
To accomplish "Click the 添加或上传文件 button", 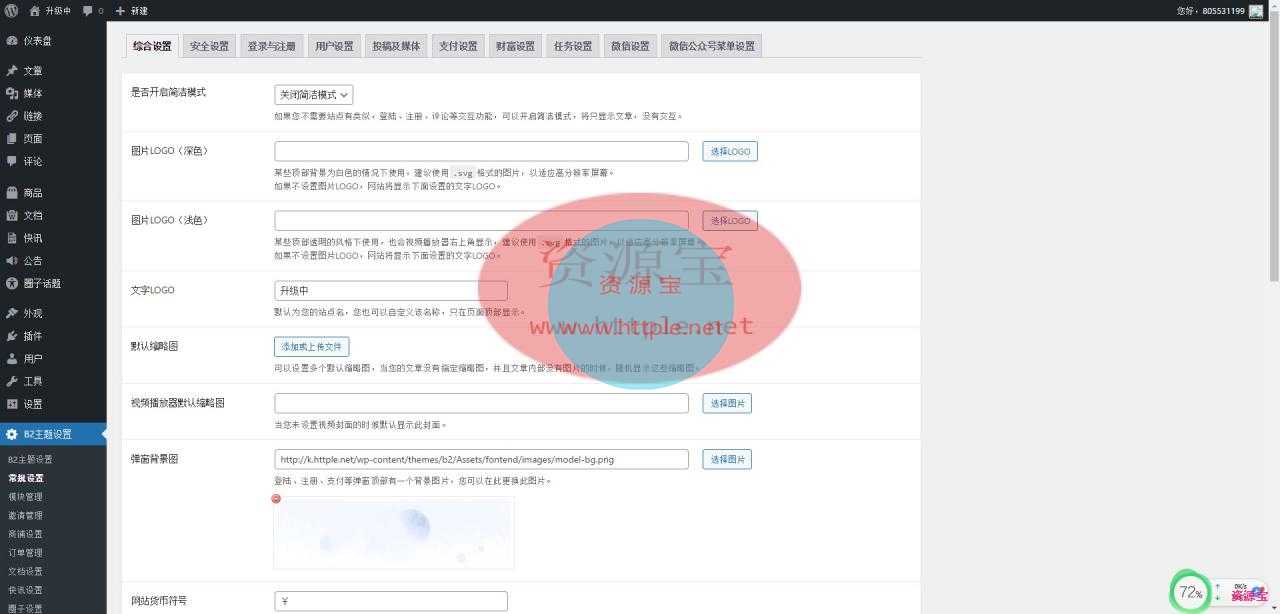I will point(312,347).
